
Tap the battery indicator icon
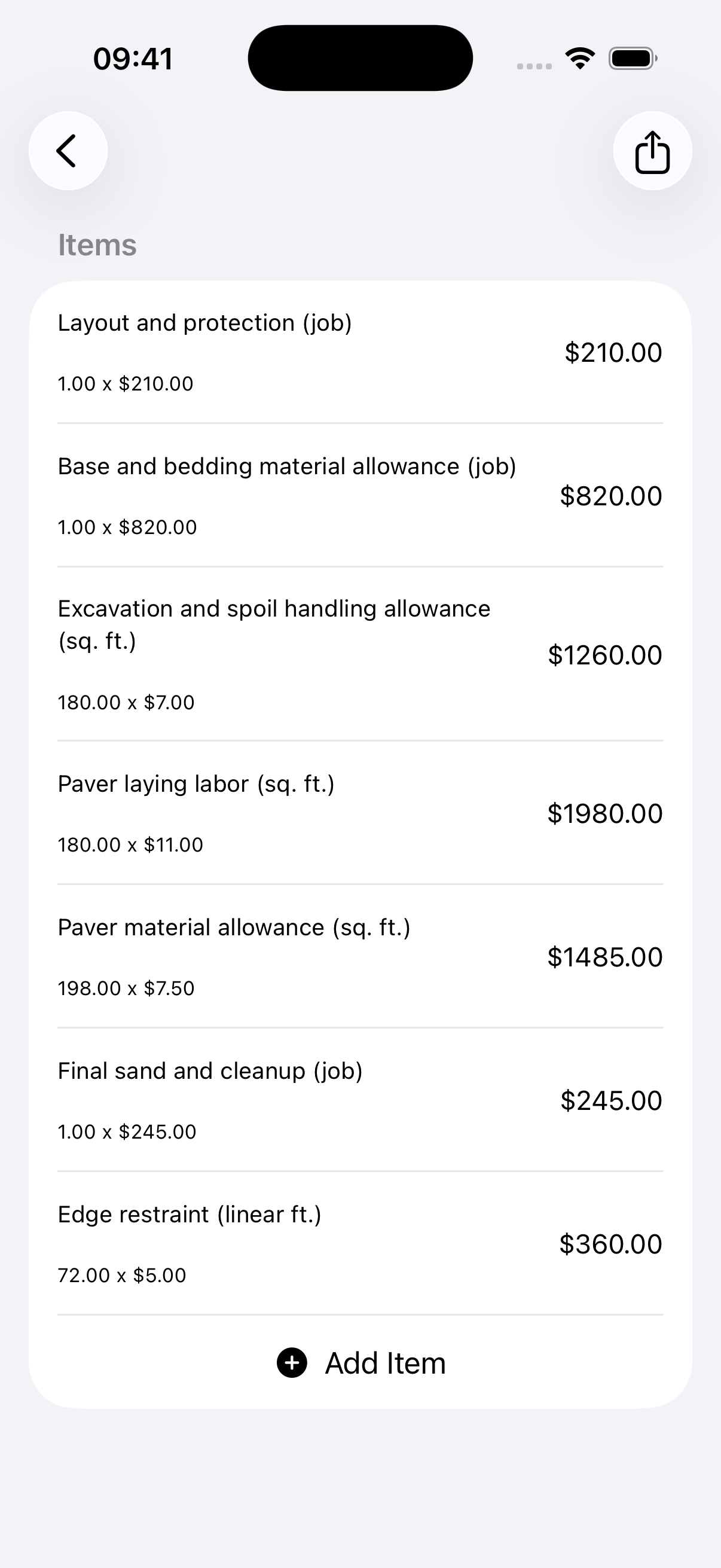633,59
